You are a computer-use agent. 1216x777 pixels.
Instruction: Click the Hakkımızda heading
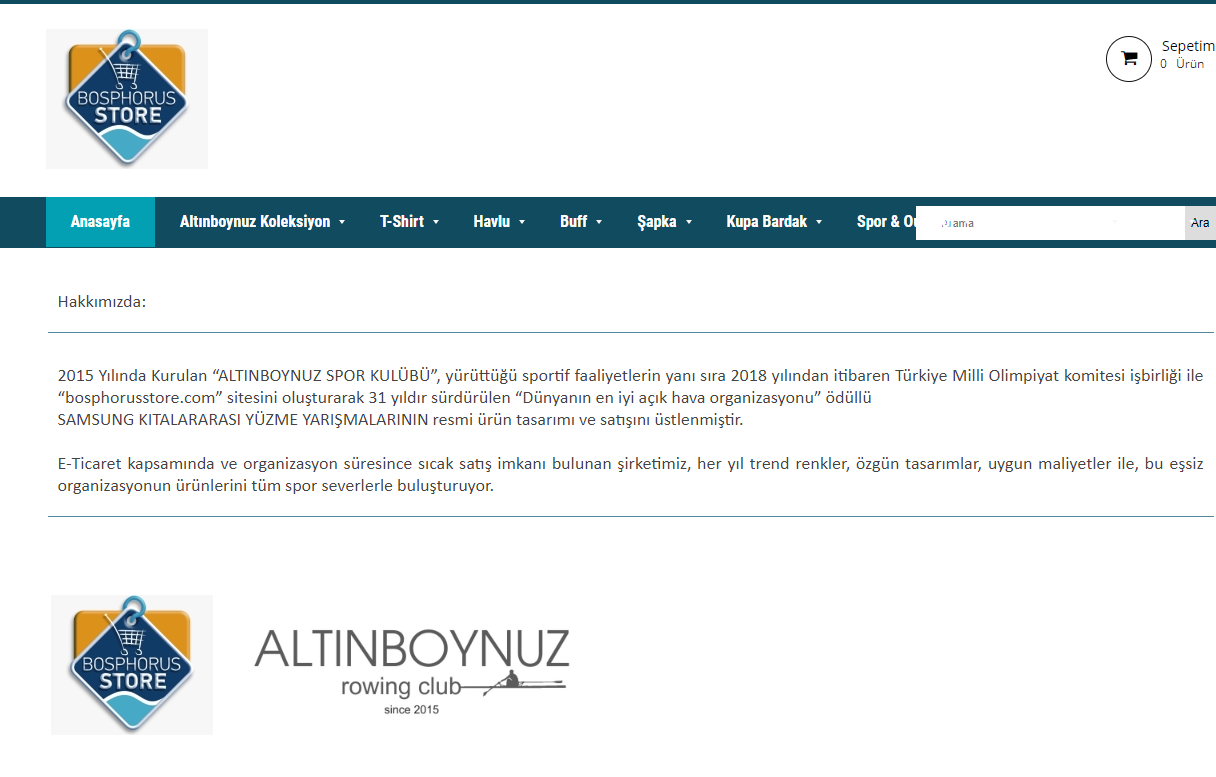tap(102, 301)
